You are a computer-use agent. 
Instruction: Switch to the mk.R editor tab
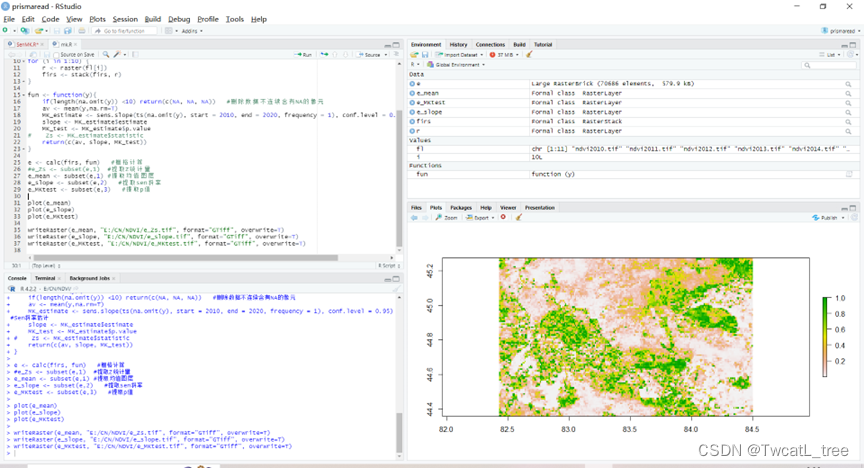(x=66, y=44)
